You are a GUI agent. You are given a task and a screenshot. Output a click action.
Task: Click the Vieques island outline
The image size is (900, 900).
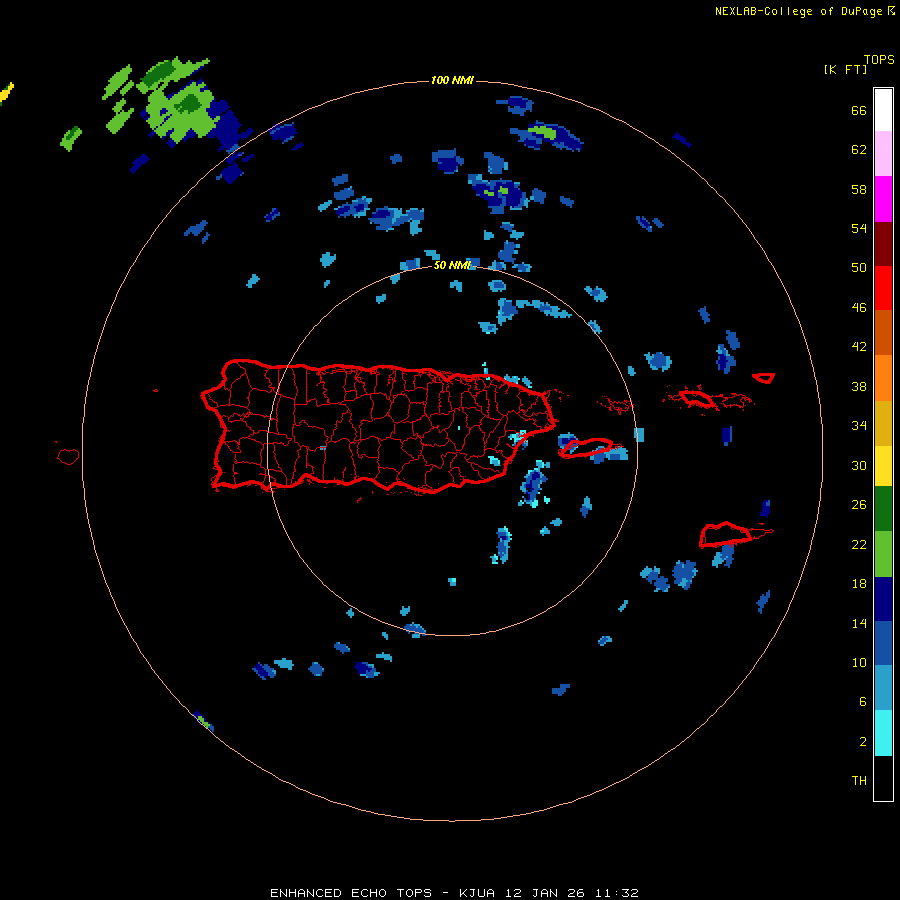click(585, 448)
